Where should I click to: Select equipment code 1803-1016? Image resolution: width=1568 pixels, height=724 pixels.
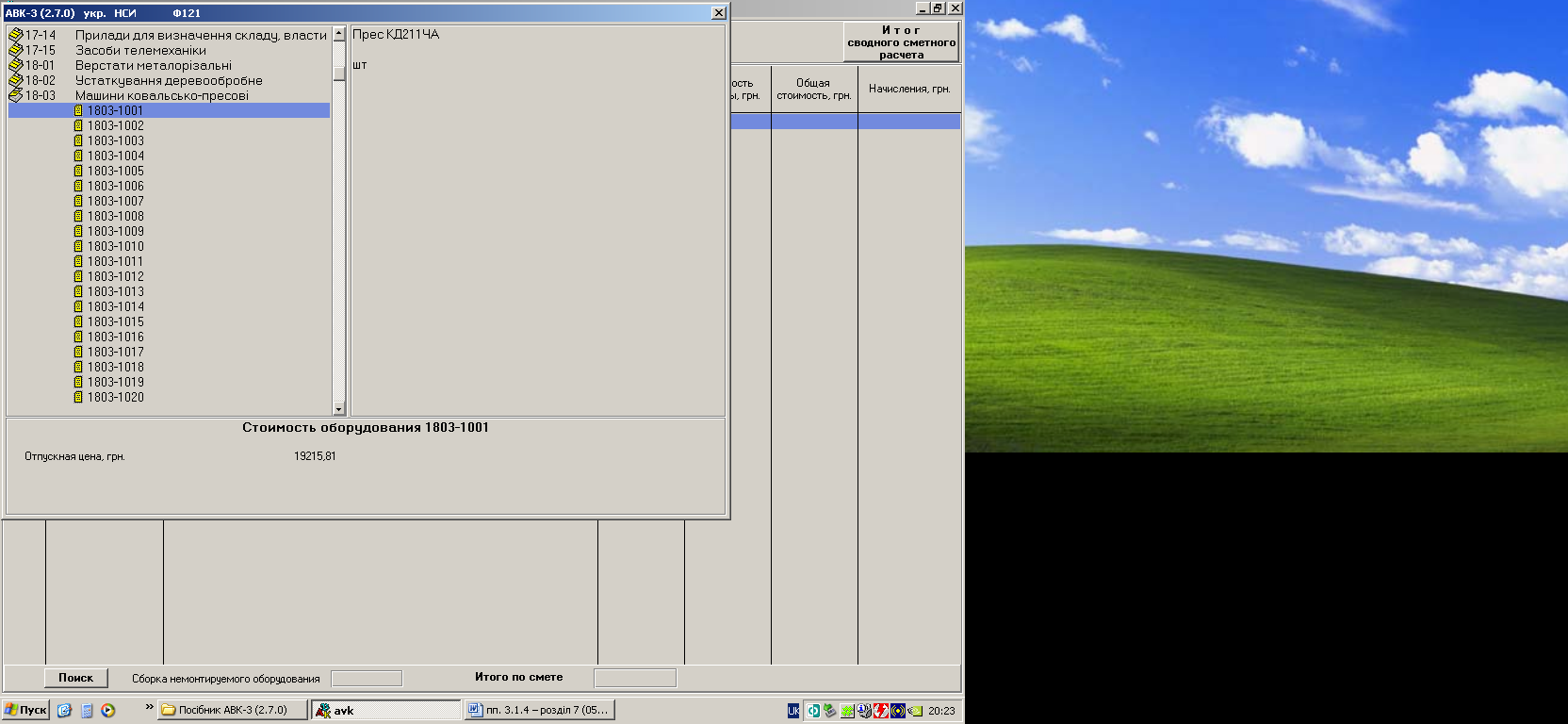click(x=115, y=337)
